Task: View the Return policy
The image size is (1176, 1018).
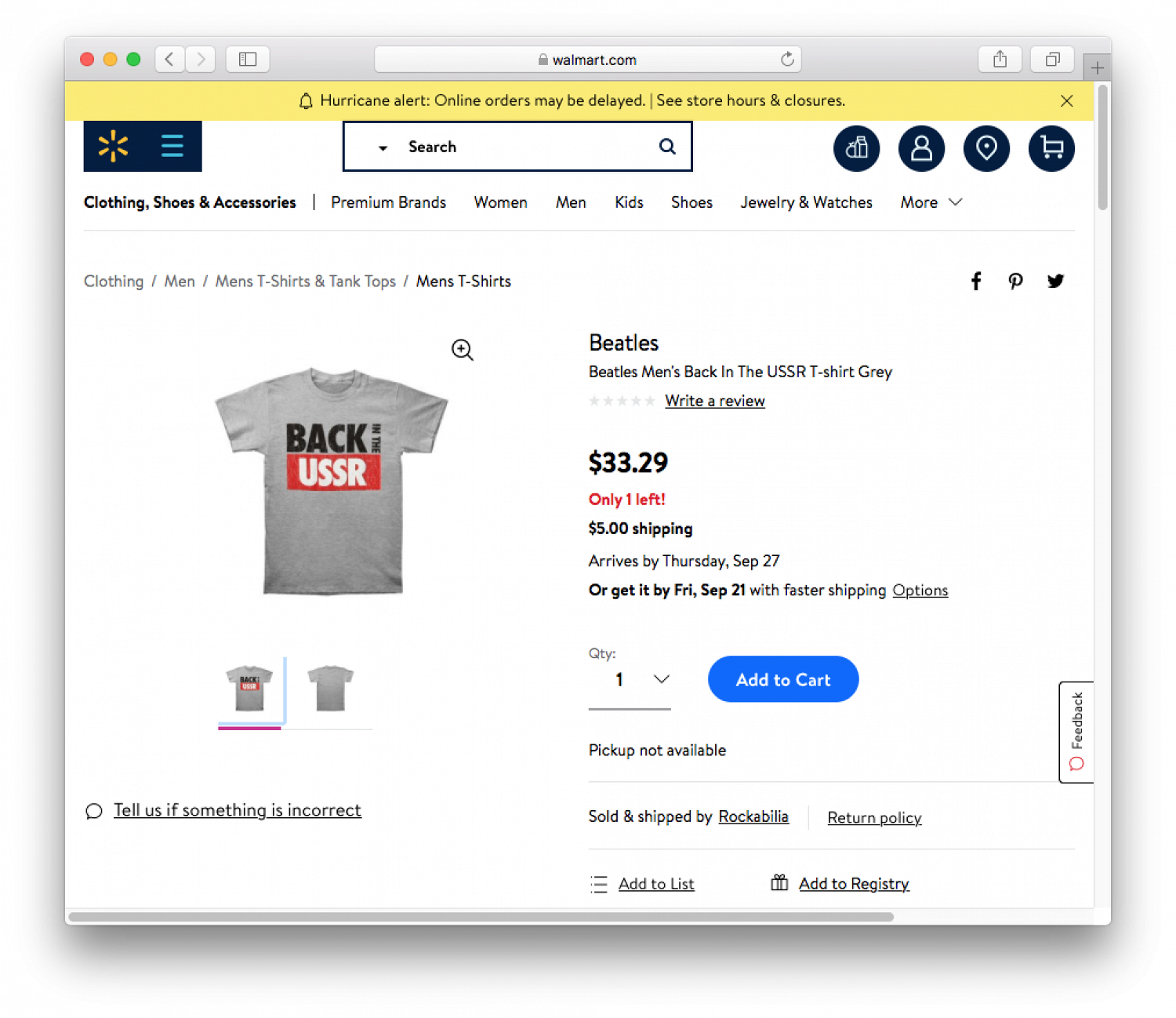Action: click(x=874, y=817)
